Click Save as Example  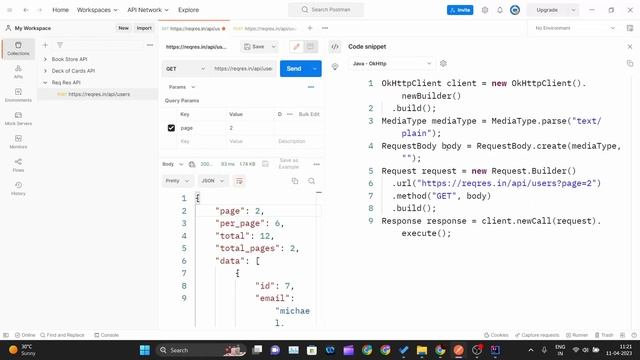tap(289, 164)
